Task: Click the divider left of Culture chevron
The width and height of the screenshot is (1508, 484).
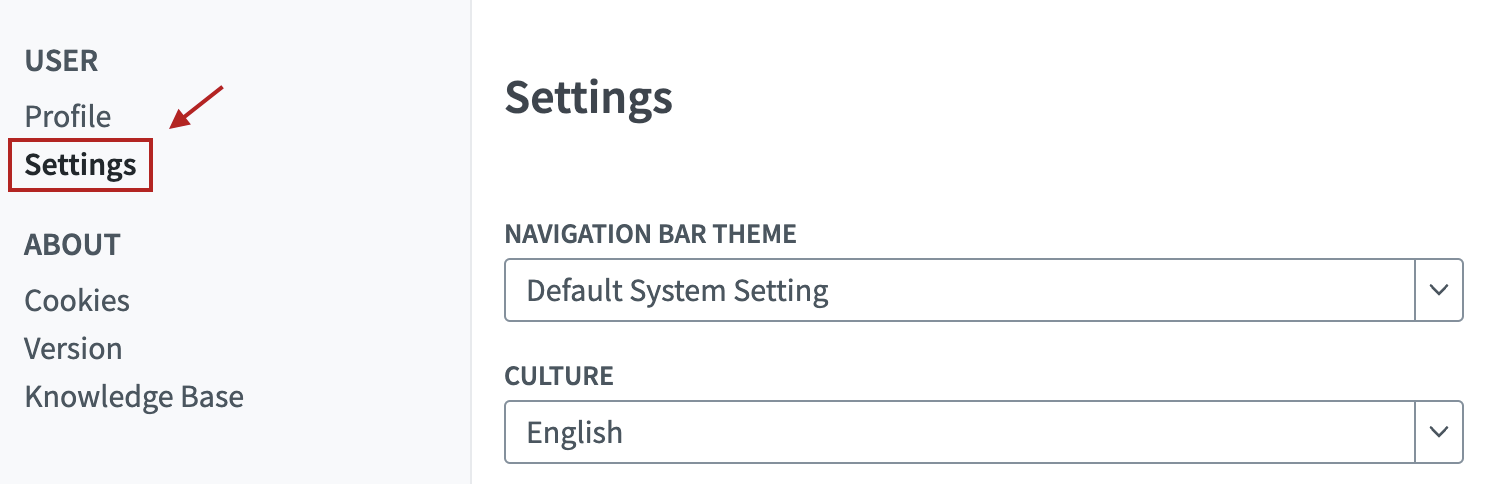Action: (1416, 432)
